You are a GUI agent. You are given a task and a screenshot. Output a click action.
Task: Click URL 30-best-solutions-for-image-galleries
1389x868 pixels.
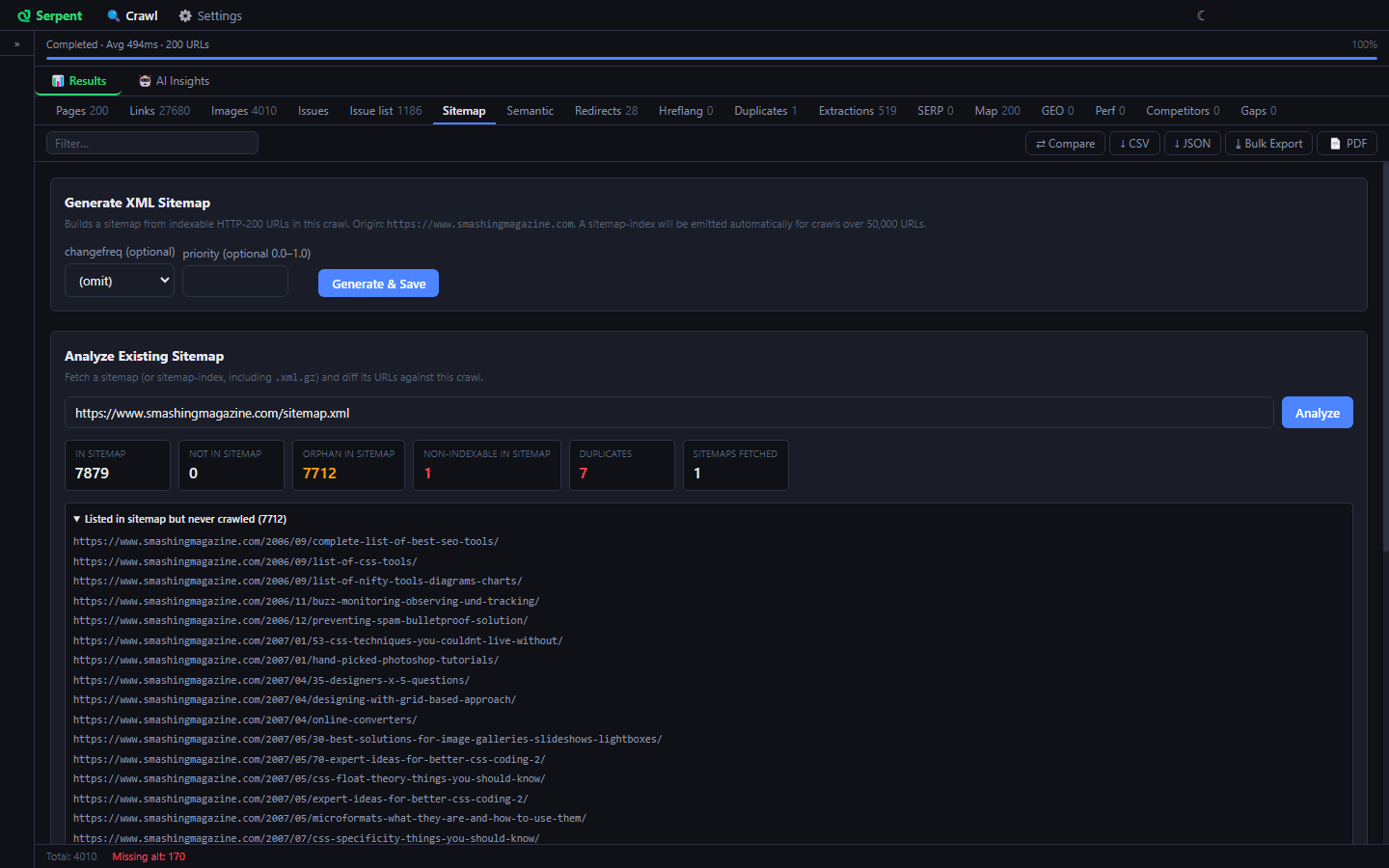(368, 739)
